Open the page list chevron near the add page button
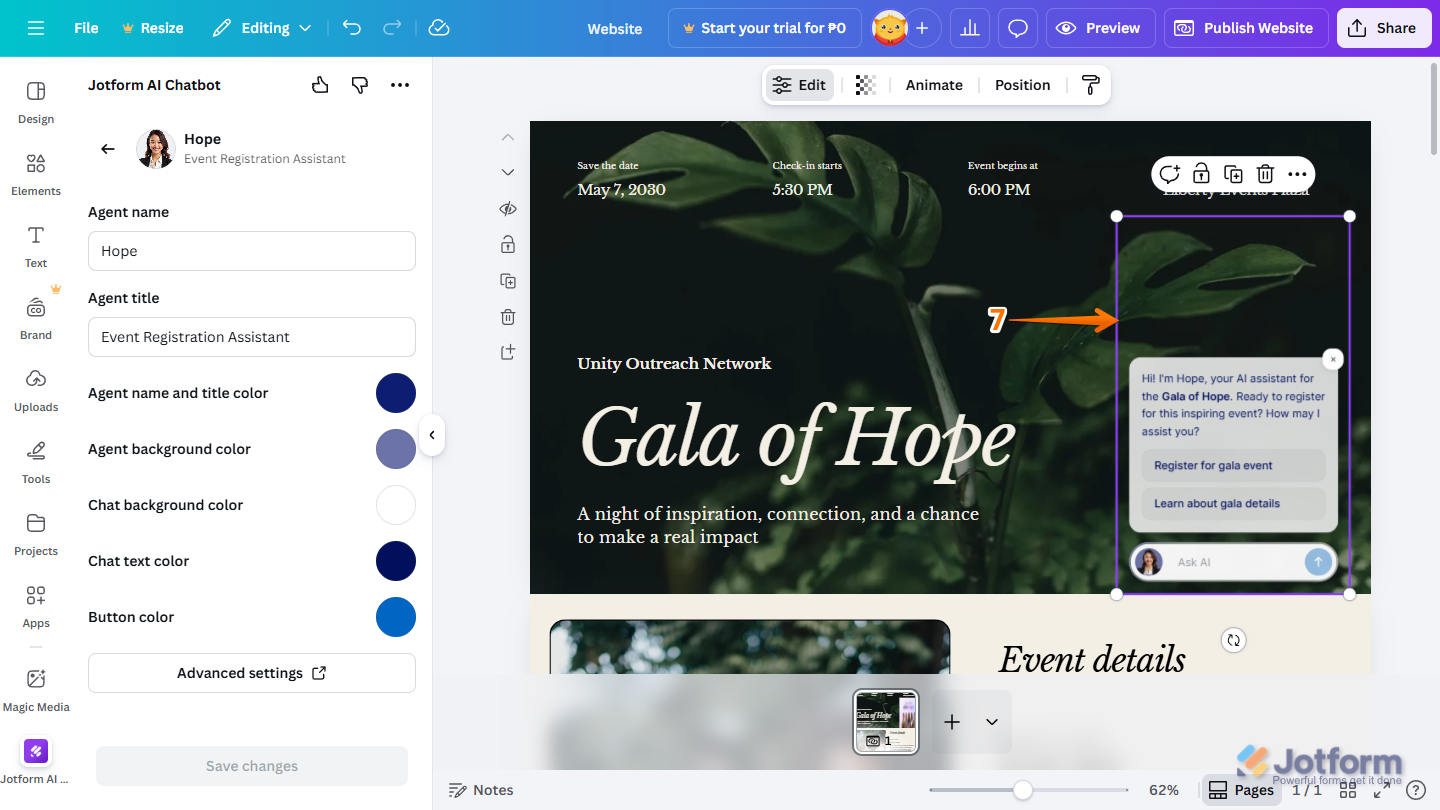 [991, 721]
